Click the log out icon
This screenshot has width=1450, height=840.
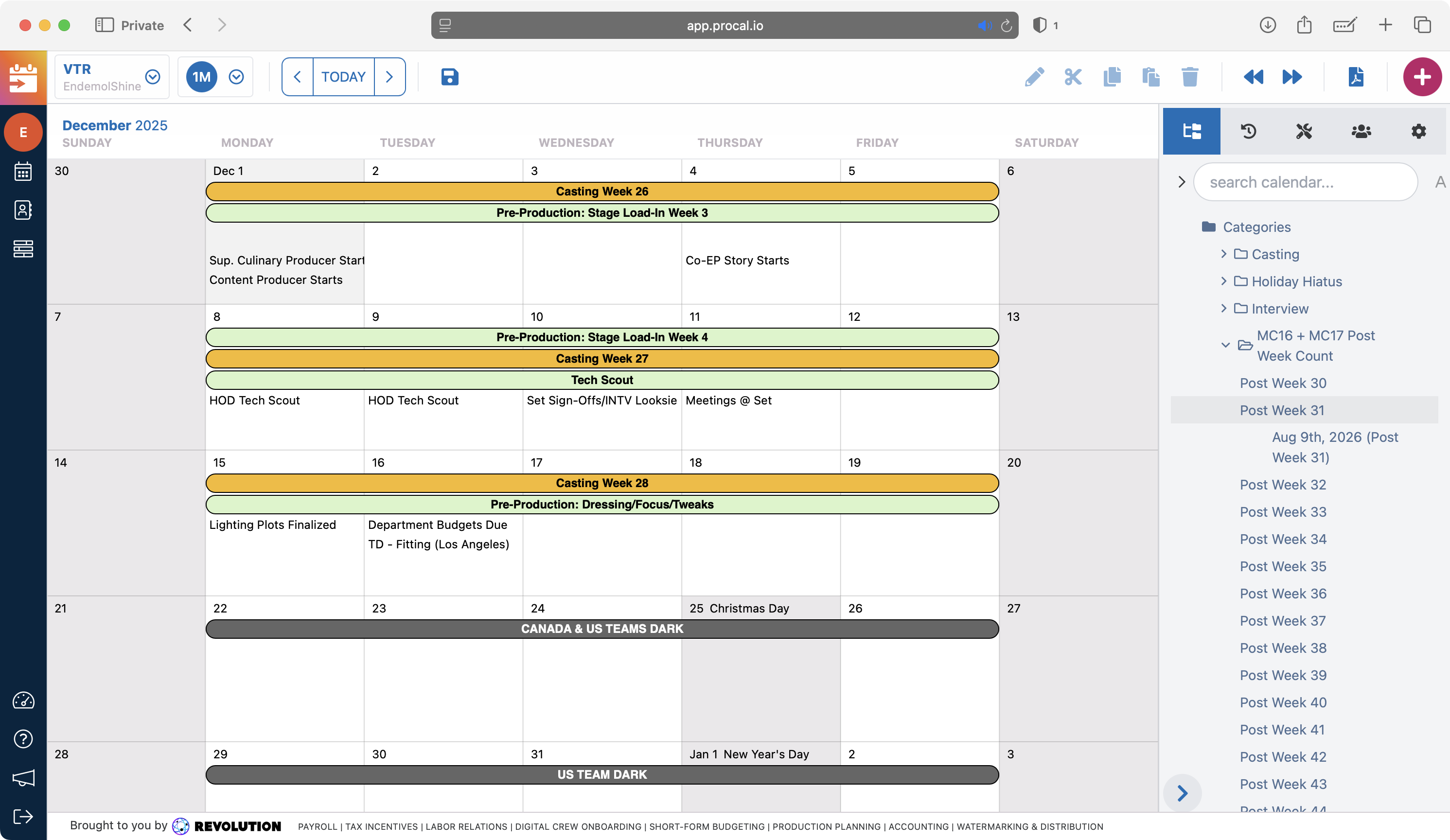(x=23, y=816)
